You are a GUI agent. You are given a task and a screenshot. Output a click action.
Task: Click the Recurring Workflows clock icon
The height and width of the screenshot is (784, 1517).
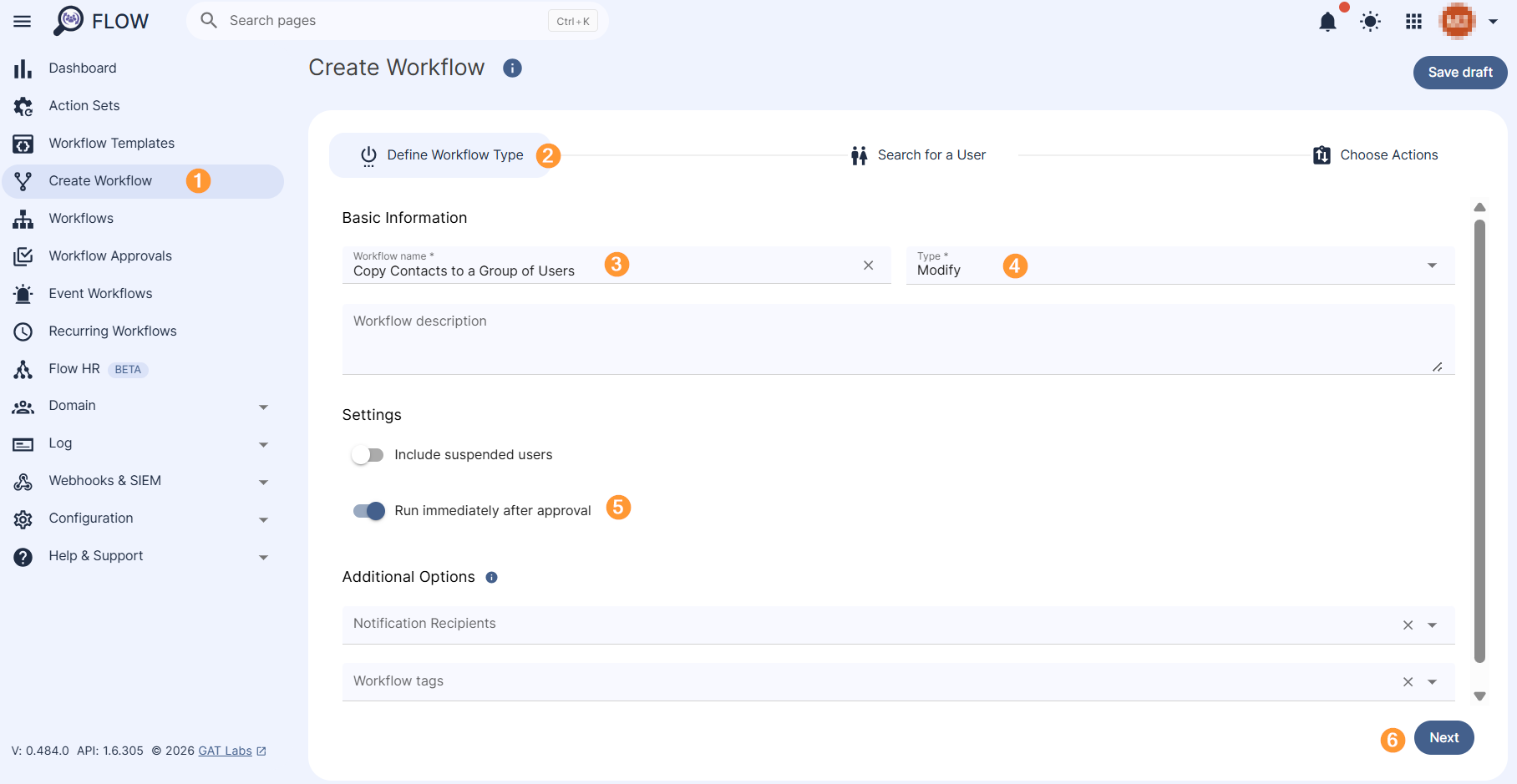(23, 331)
